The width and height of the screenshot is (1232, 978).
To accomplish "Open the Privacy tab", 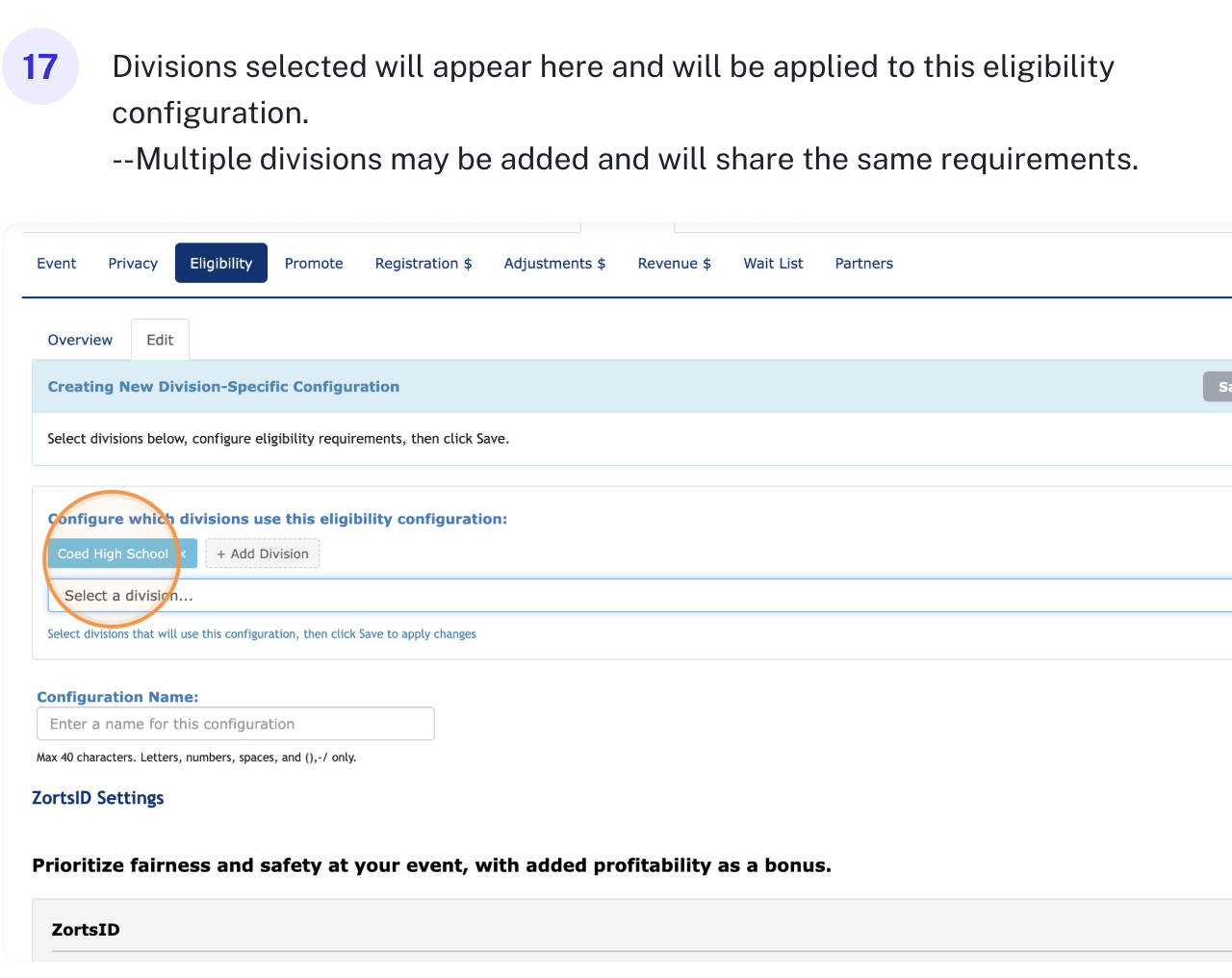I will click(x=133, y=264).
